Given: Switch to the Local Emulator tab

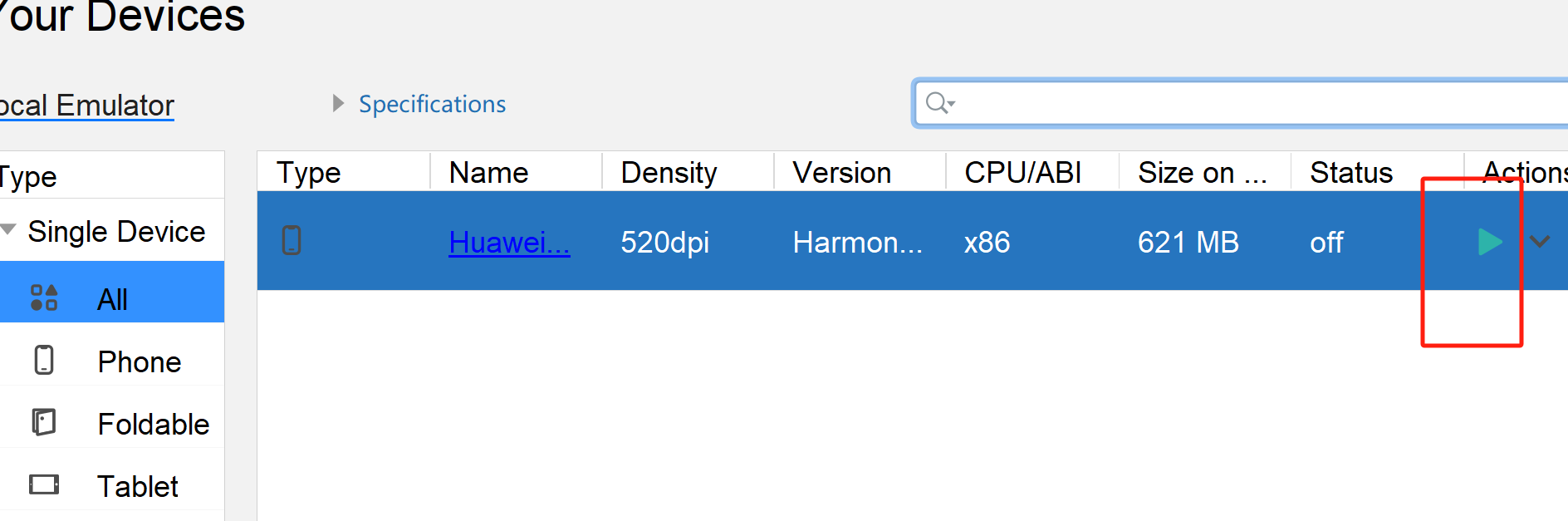Looking at the screenshot, I should (x=86, y=106).
